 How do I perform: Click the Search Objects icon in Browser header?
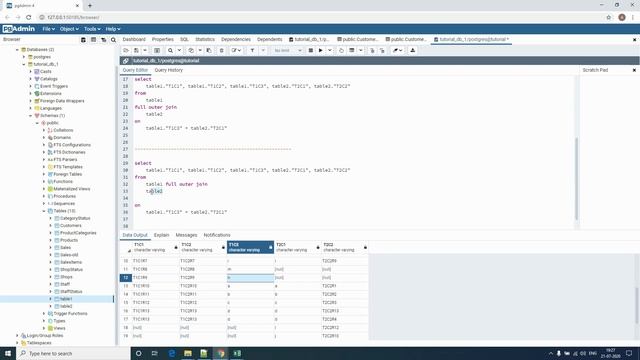click(113, 40)
